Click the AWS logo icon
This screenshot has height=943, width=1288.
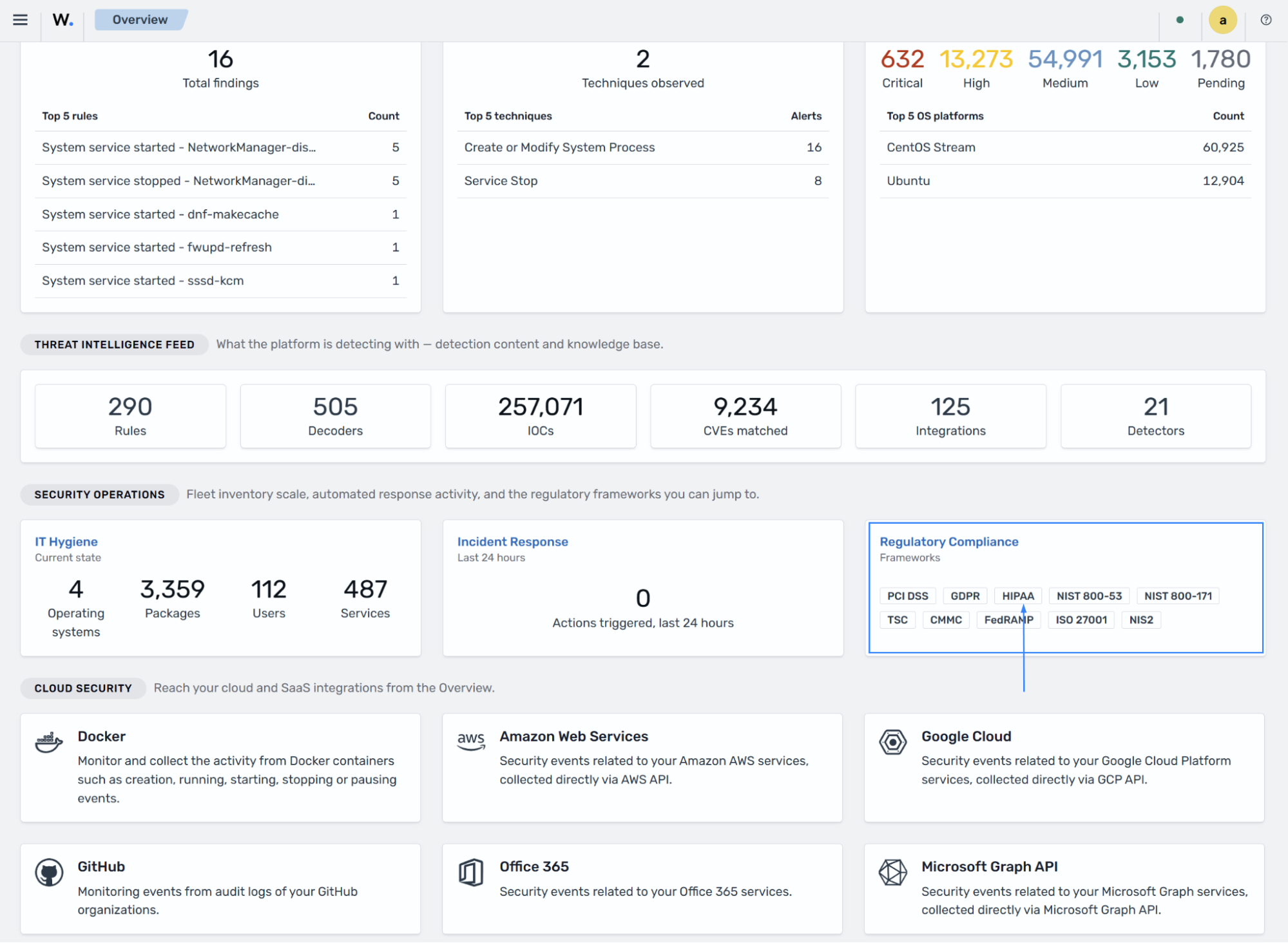point(471,741)
